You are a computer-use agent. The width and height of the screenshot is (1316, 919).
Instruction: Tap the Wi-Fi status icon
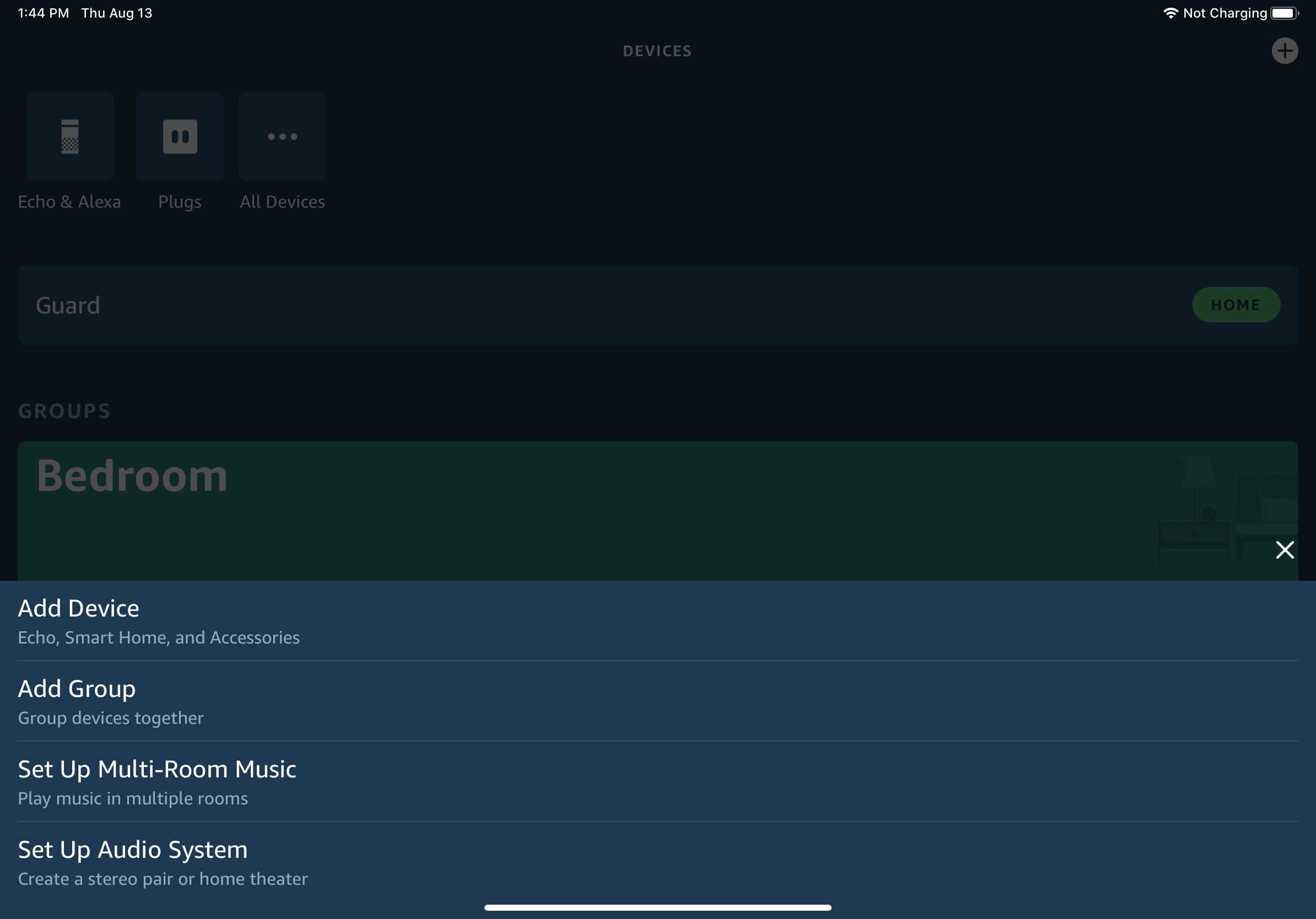[1170, 13]
